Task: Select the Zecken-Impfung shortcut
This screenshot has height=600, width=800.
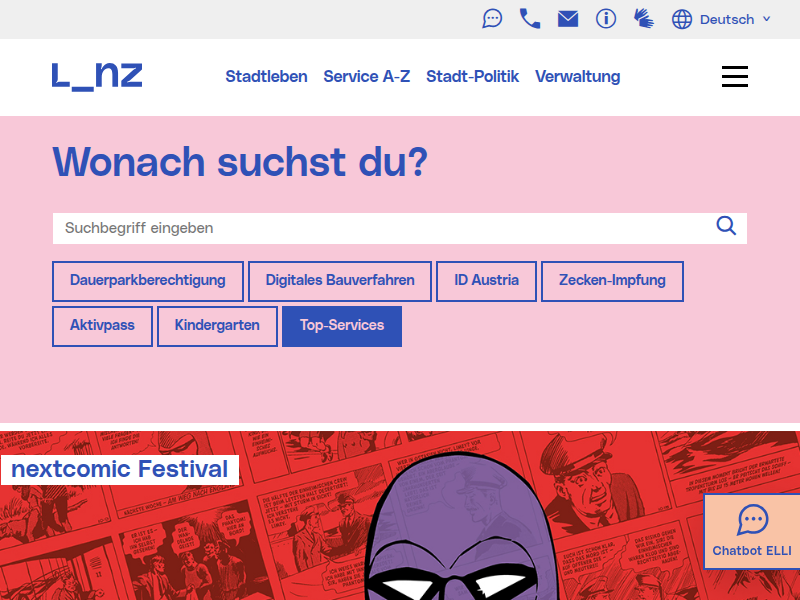Action: click(x=612, y=281)
